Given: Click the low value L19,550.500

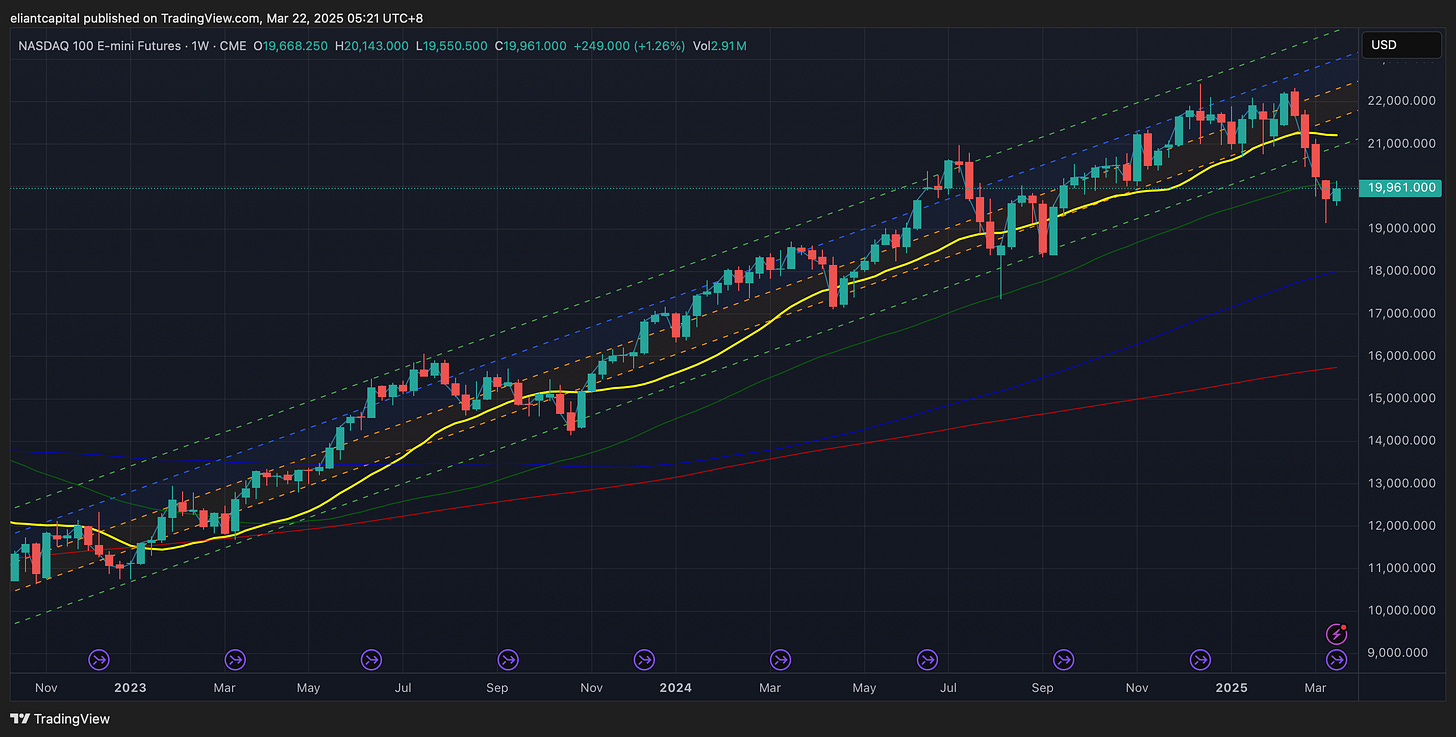Looking at the screenshot, I should pyautogui.click(x=452, y=46).
